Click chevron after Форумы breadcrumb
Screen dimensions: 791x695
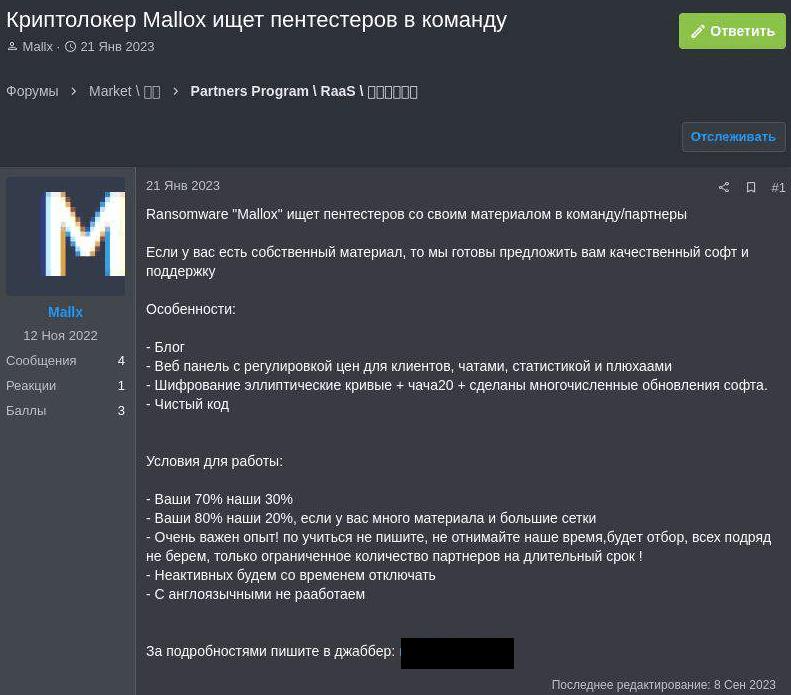point(74,91)
